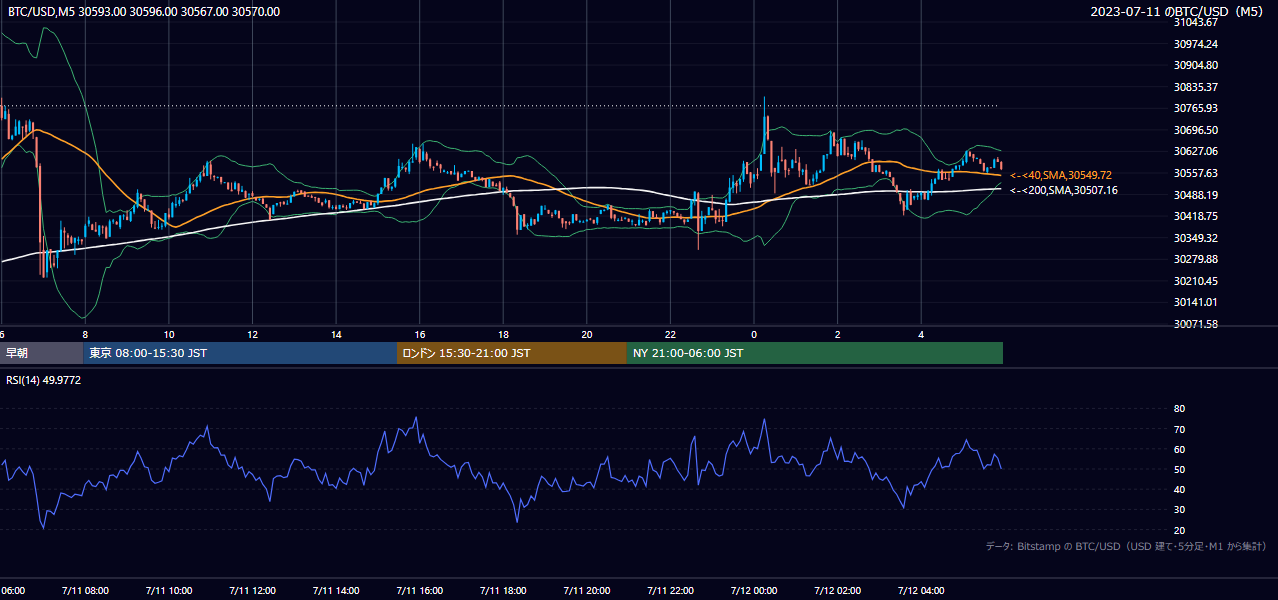1278x600 pixels.
Task: Click the 7/12 04:00 date label
Action: [921, 591]
